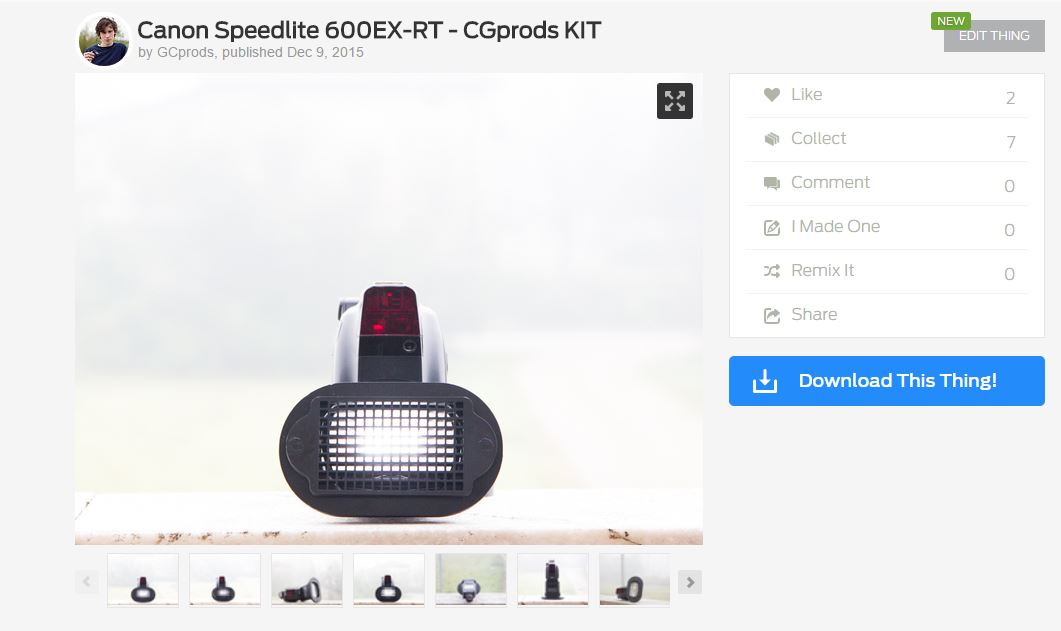
Task: Select the first thumbnail image
Action: [143, 580]
